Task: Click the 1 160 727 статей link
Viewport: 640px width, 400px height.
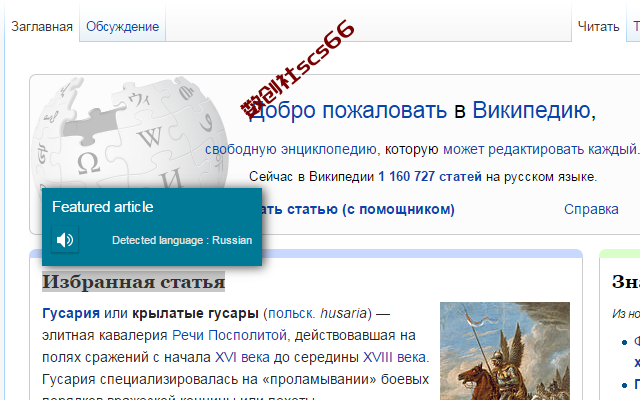Action: (430, 176)
